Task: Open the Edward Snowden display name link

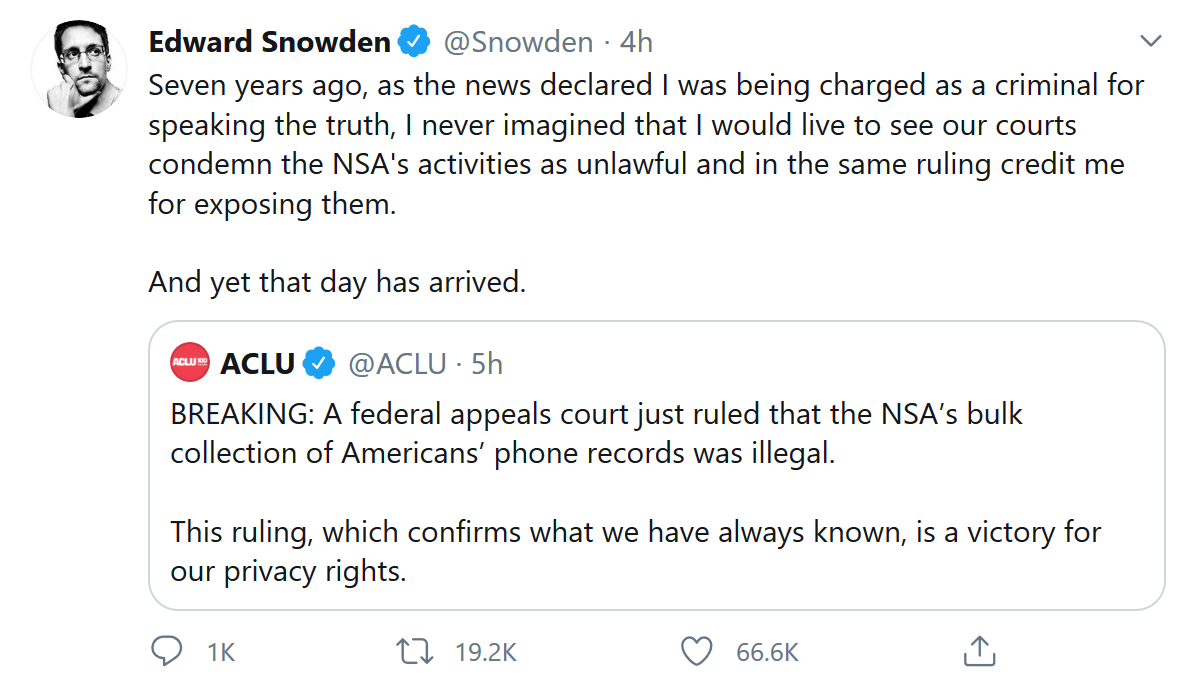Action: 269,42
